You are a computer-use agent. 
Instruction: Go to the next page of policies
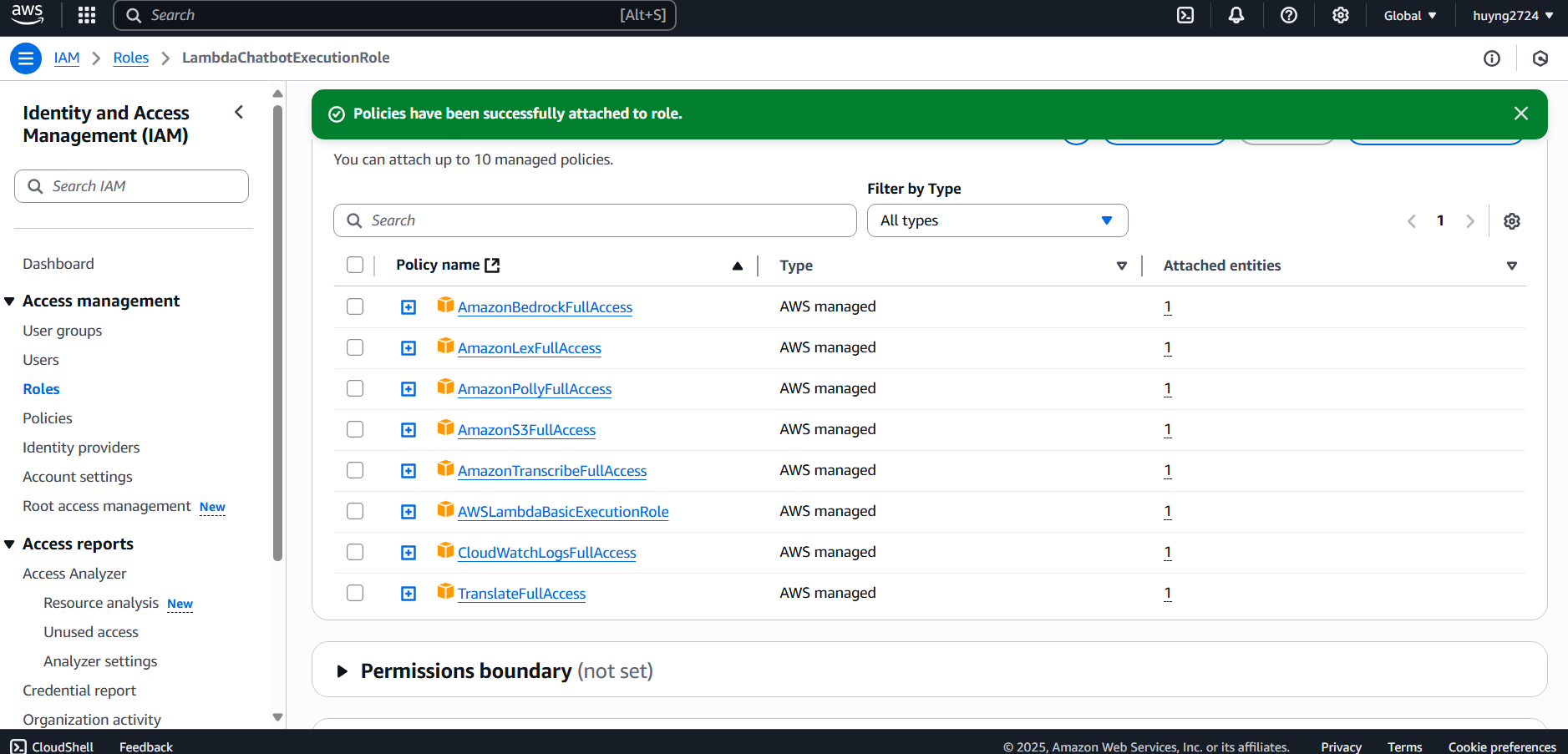[x=1470, y=221]
